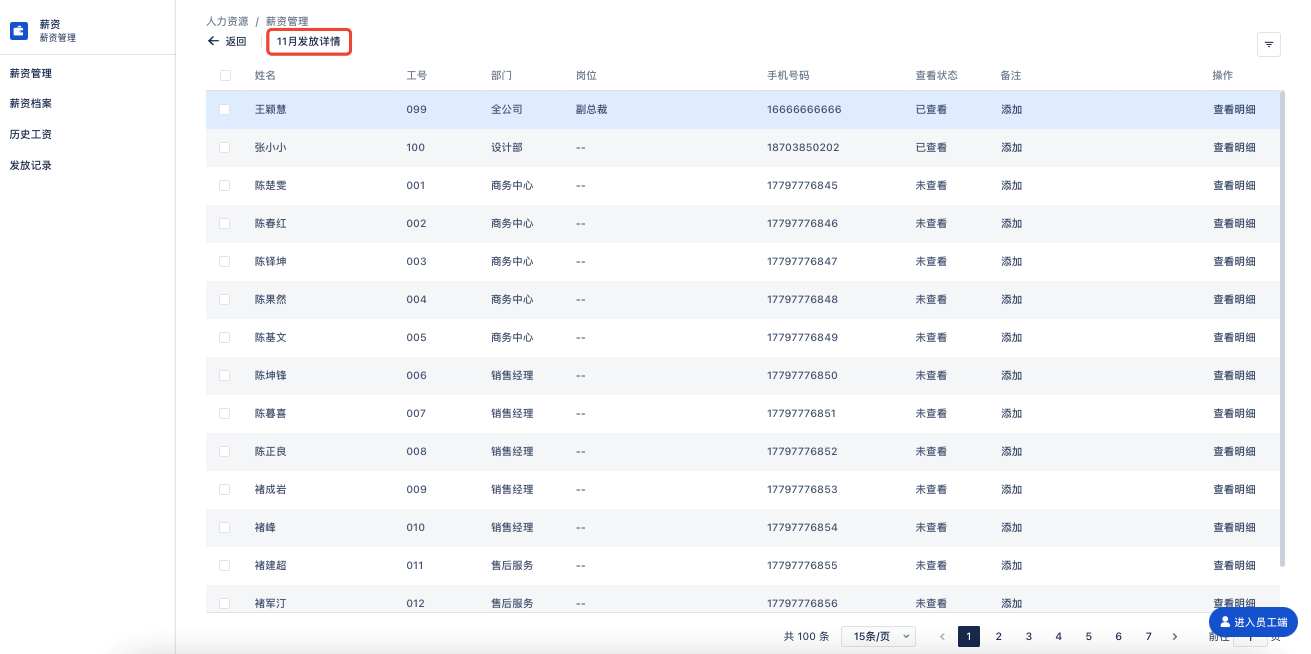Check the box for 褚成岩
The width and height of the screenshot is (1311, 654).
[x=225, y=489]
